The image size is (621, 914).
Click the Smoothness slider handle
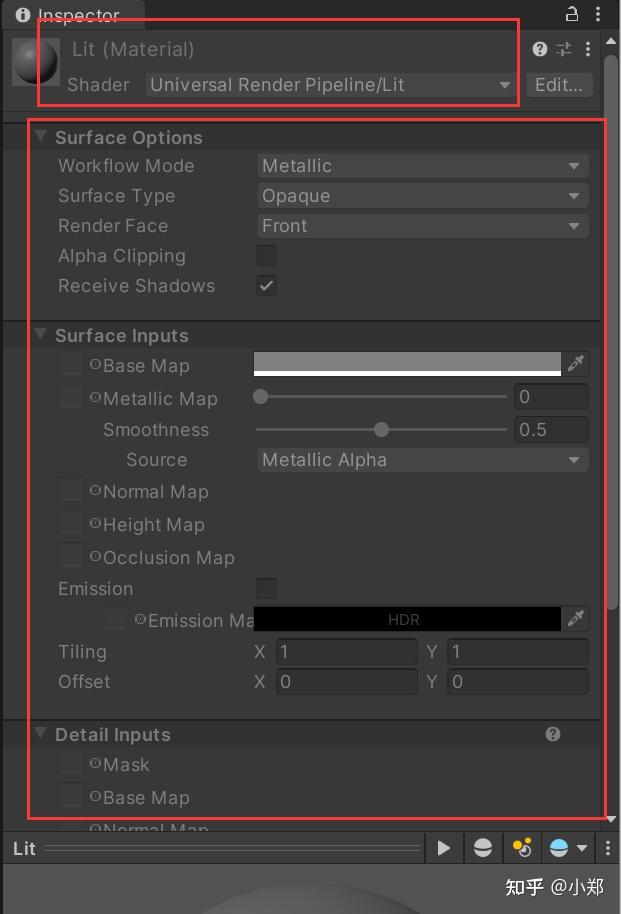point(381,430)
